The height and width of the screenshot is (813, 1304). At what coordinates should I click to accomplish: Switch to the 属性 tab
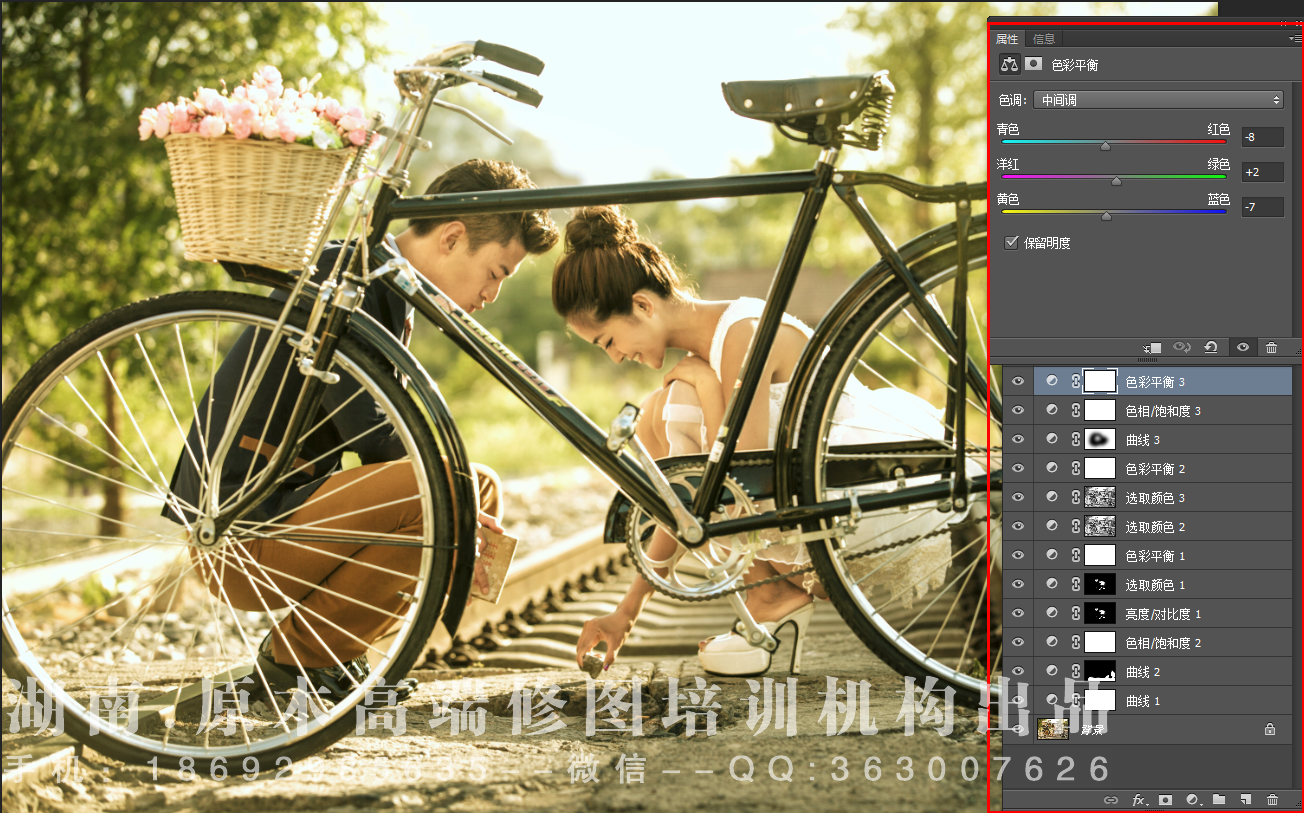tap(1007, 39)
